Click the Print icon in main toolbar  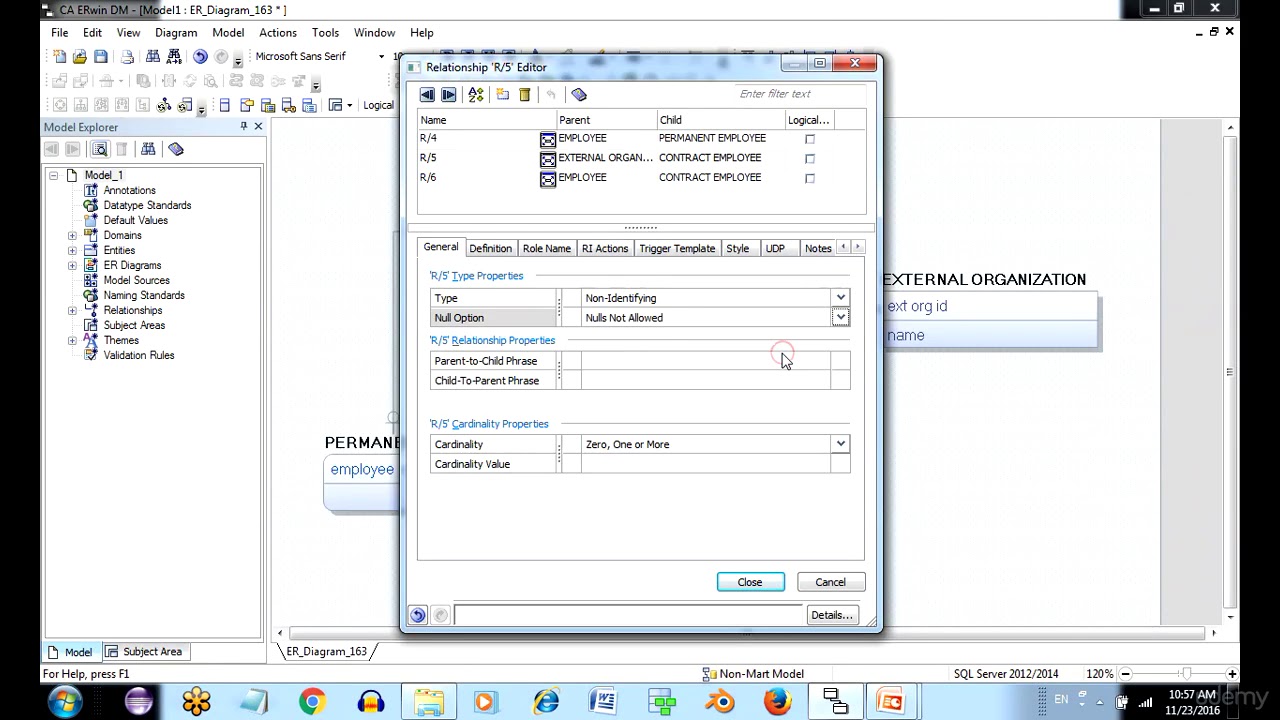click(x=127, y=57)
